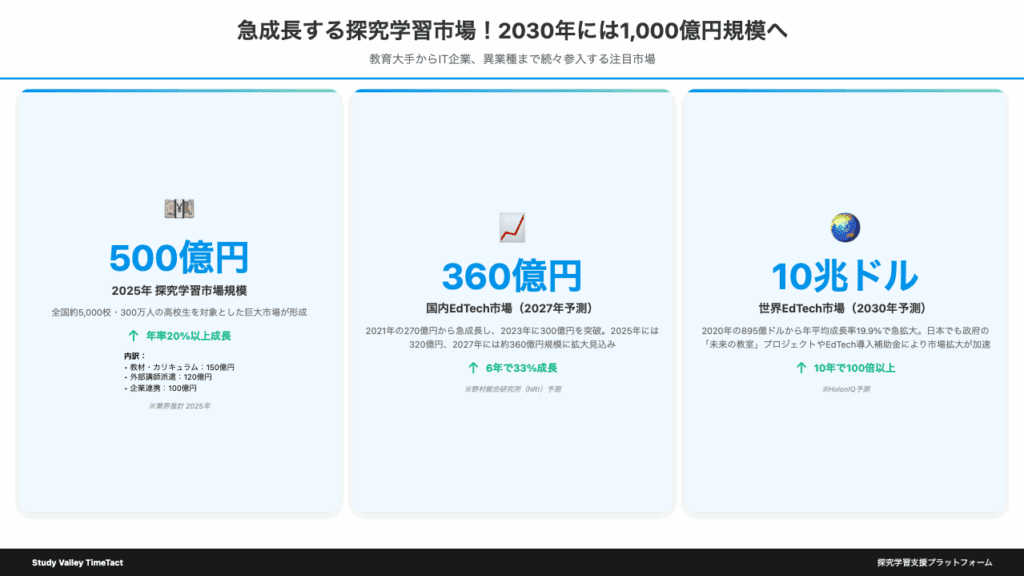Click 探究学習支援プラットフォーム in the footer

[x=934, y=563]
